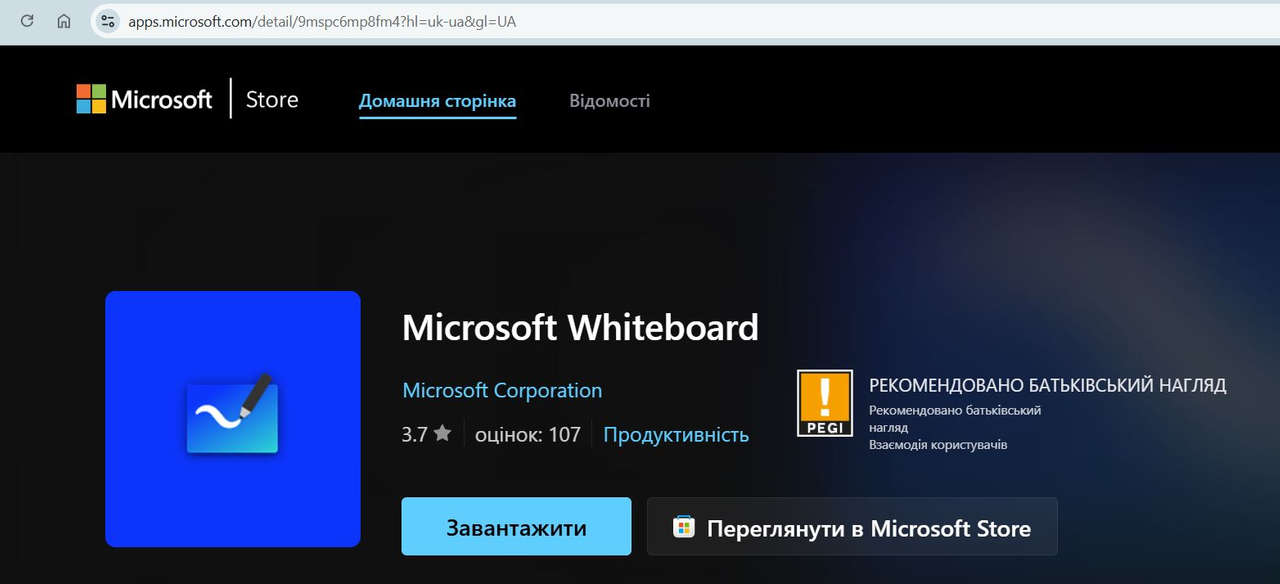Click the Microsoft logo
The image size is (1280, 584).
tap(144, 99)
